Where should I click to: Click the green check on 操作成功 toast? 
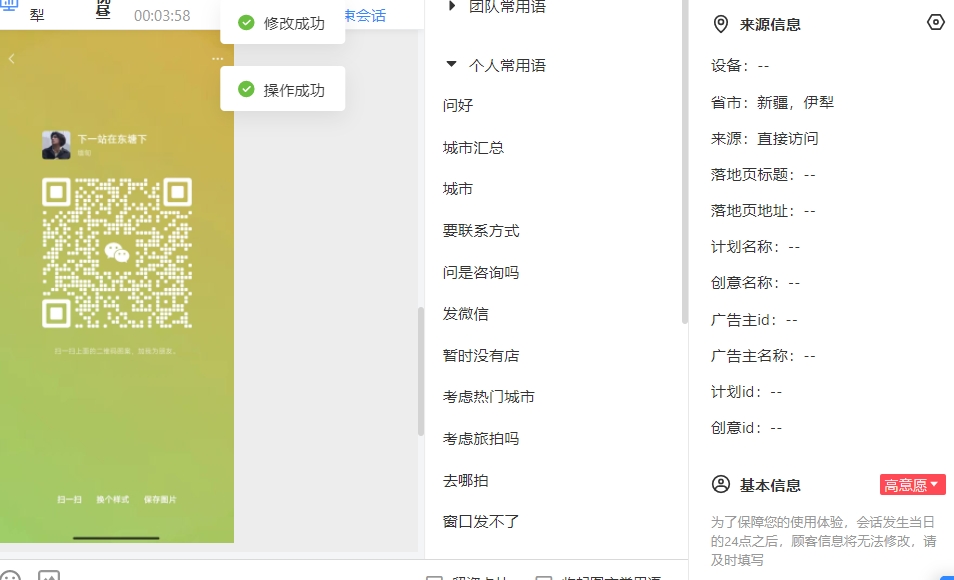246,89
